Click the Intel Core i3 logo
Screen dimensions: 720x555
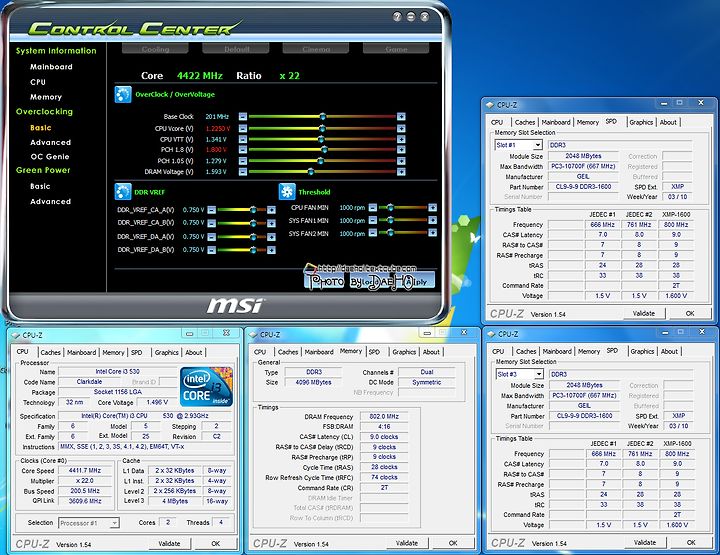click(207, 387)
